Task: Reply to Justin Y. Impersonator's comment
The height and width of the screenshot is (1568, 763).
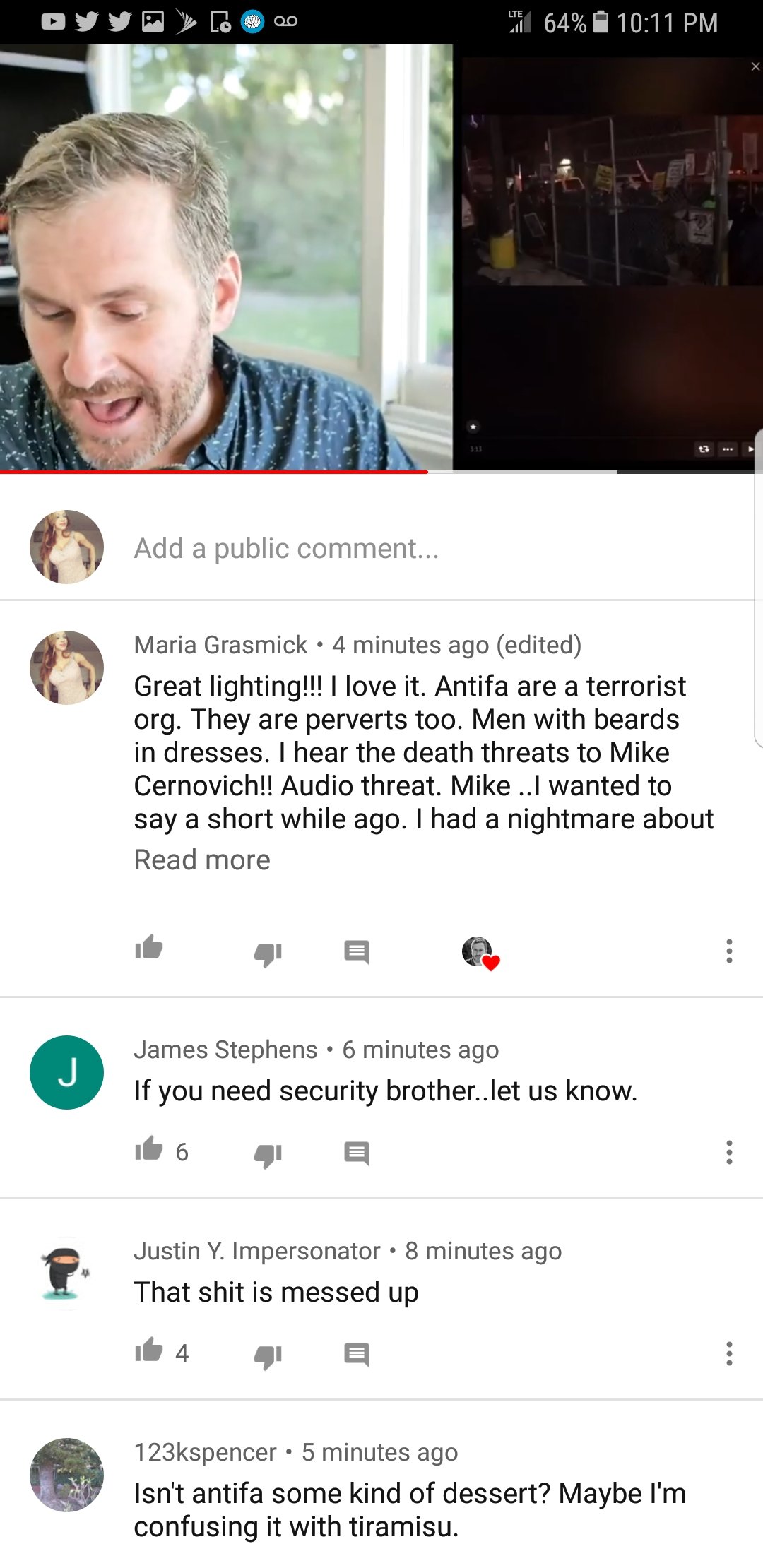Action: point(357,1355)
